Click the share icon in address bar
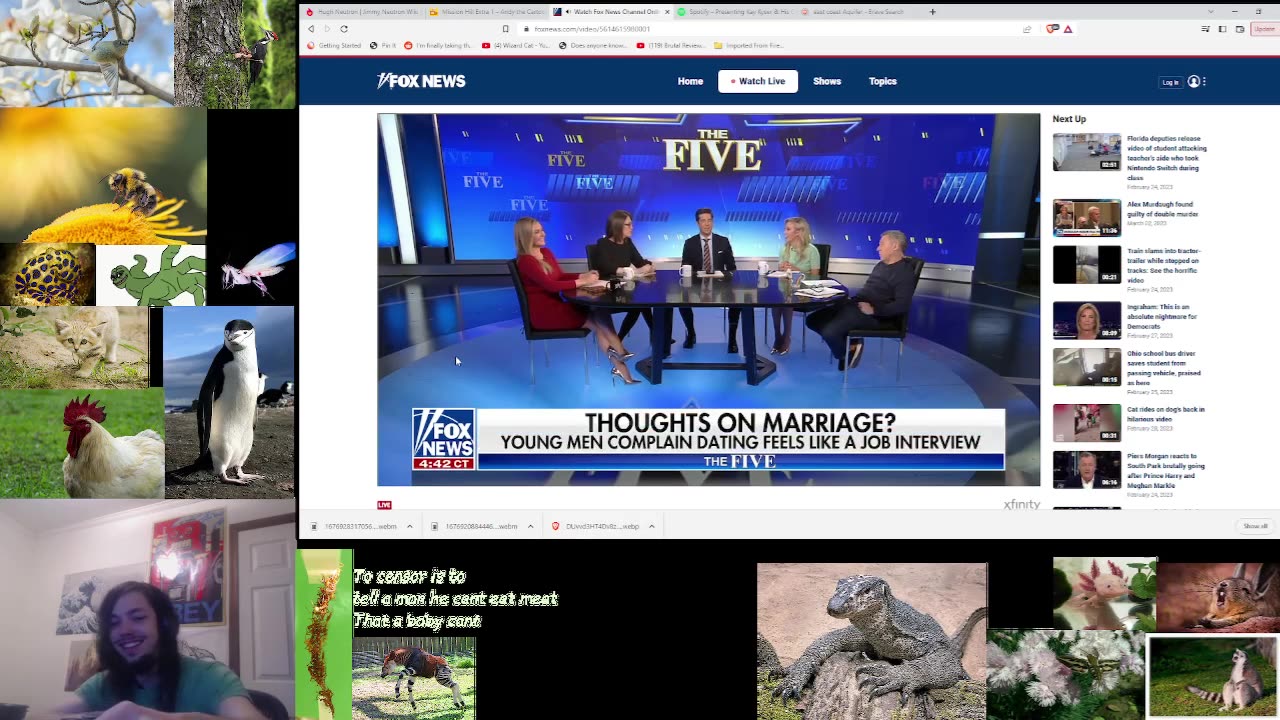The height and width of the screenshot is (720, 1280). pos(1027,29)
